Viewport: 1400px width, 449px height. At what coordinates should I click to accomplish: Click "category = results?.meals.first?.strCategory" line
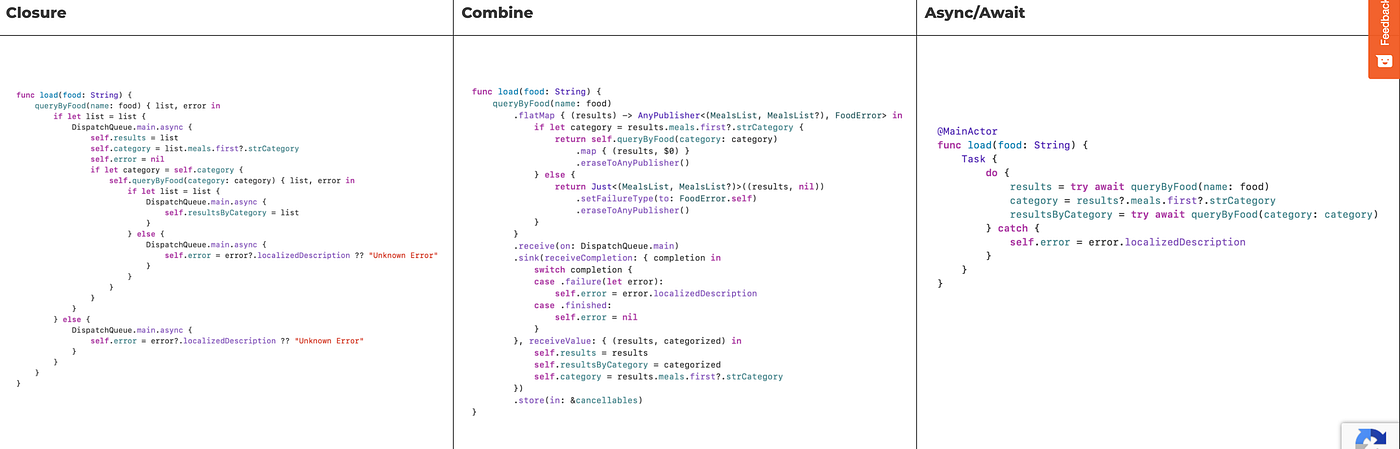(x=1142, y=201)
